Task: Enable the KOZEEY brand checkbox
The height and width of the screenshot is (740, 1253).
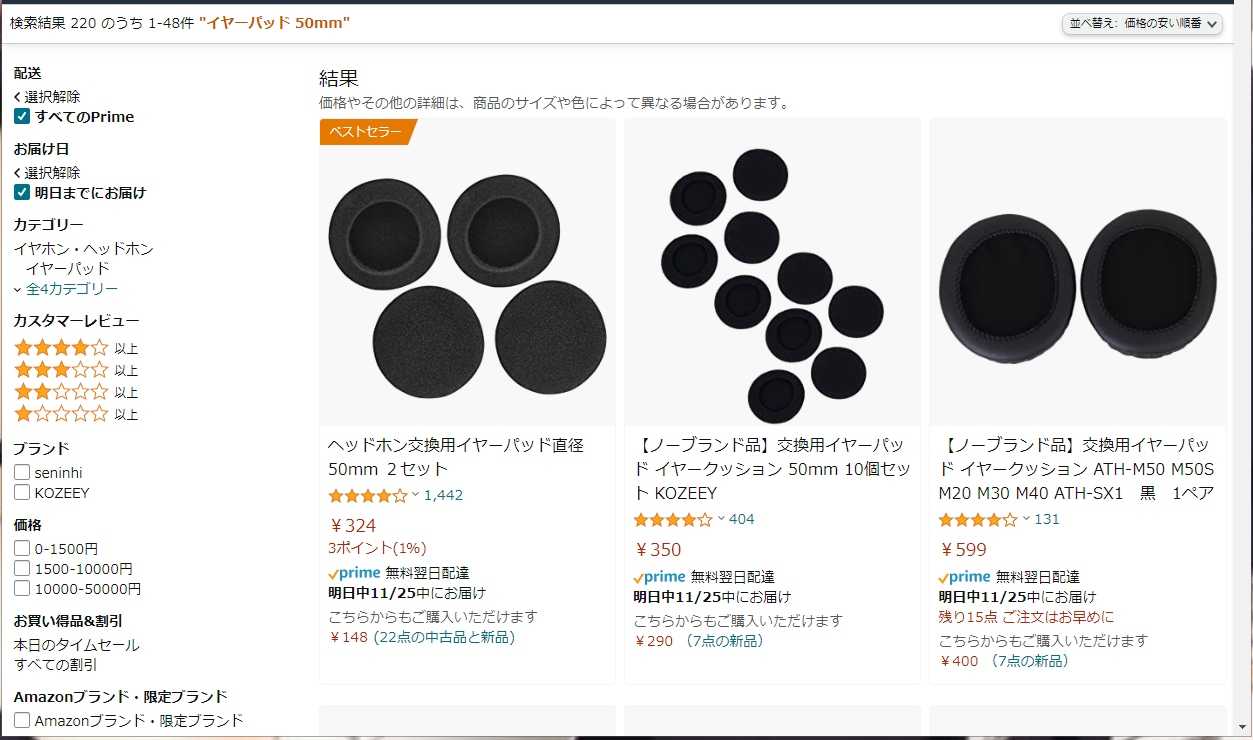Action: pyautogui.click(x=22, y=493)
